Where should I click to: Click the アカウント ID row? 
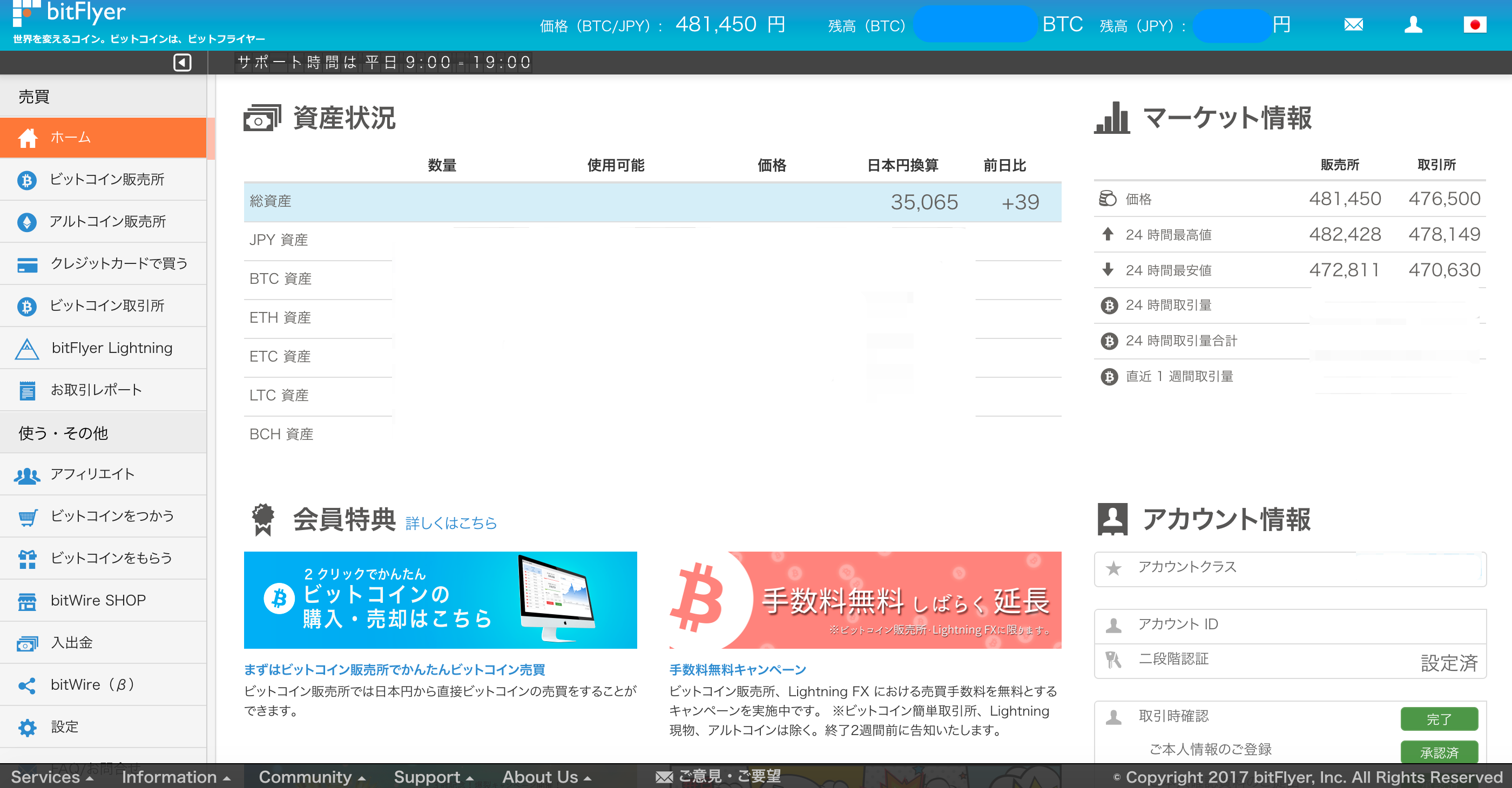[x=1290, y=626]
